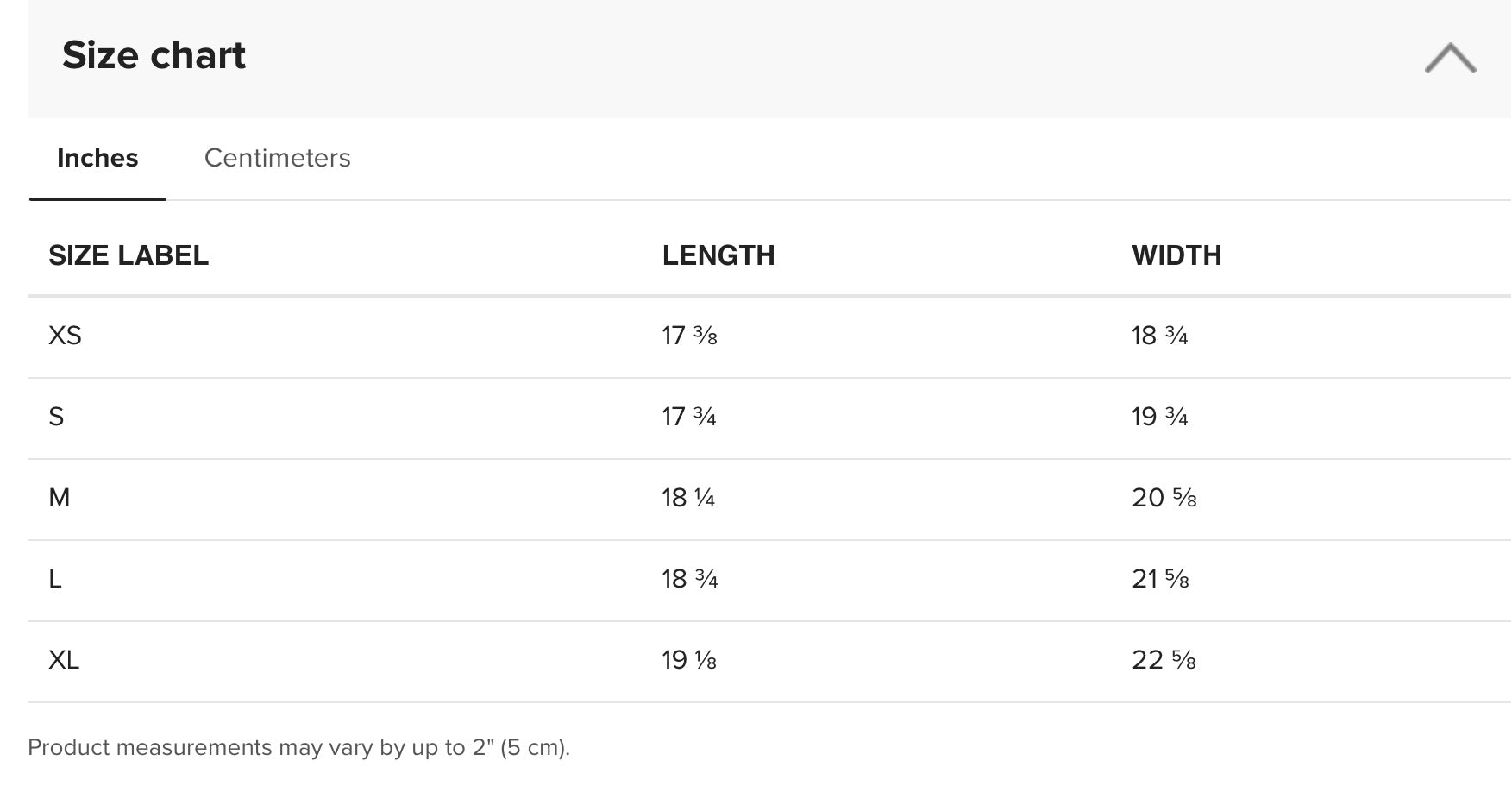Viewport: 1512px width, 786px height.
Task: Click the S width value 19 ¾
Action: [1159, 417]
